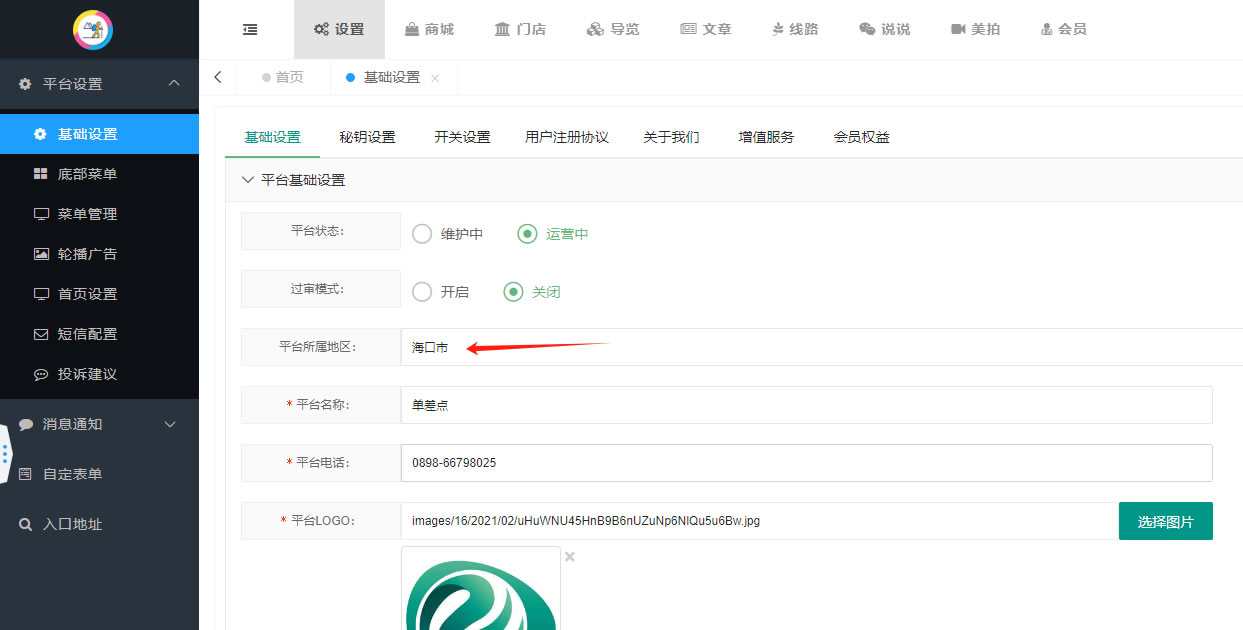
Task: Switch to the 关于我们 tab
Action: tap(671, 137)
